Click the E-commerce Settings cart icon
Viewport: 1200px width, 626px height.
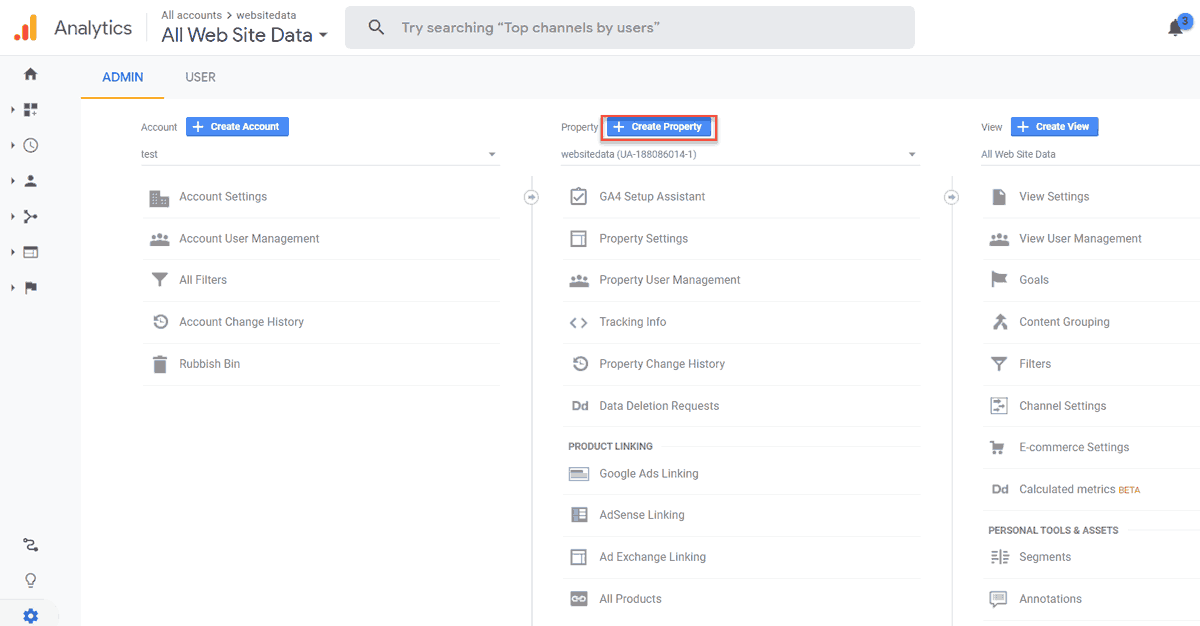(998, 448)
